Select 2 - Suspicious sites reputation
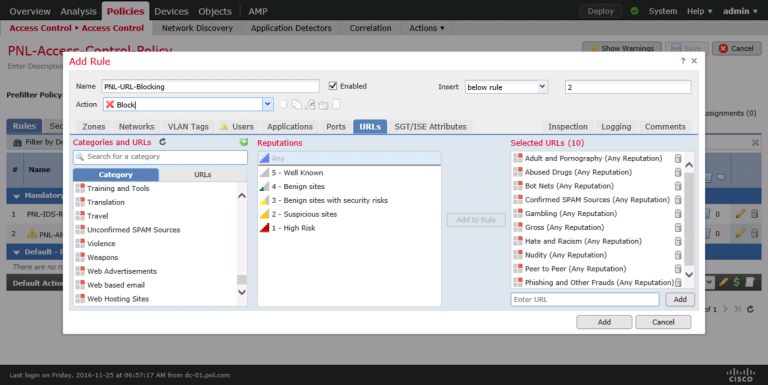 click(349, 214)
